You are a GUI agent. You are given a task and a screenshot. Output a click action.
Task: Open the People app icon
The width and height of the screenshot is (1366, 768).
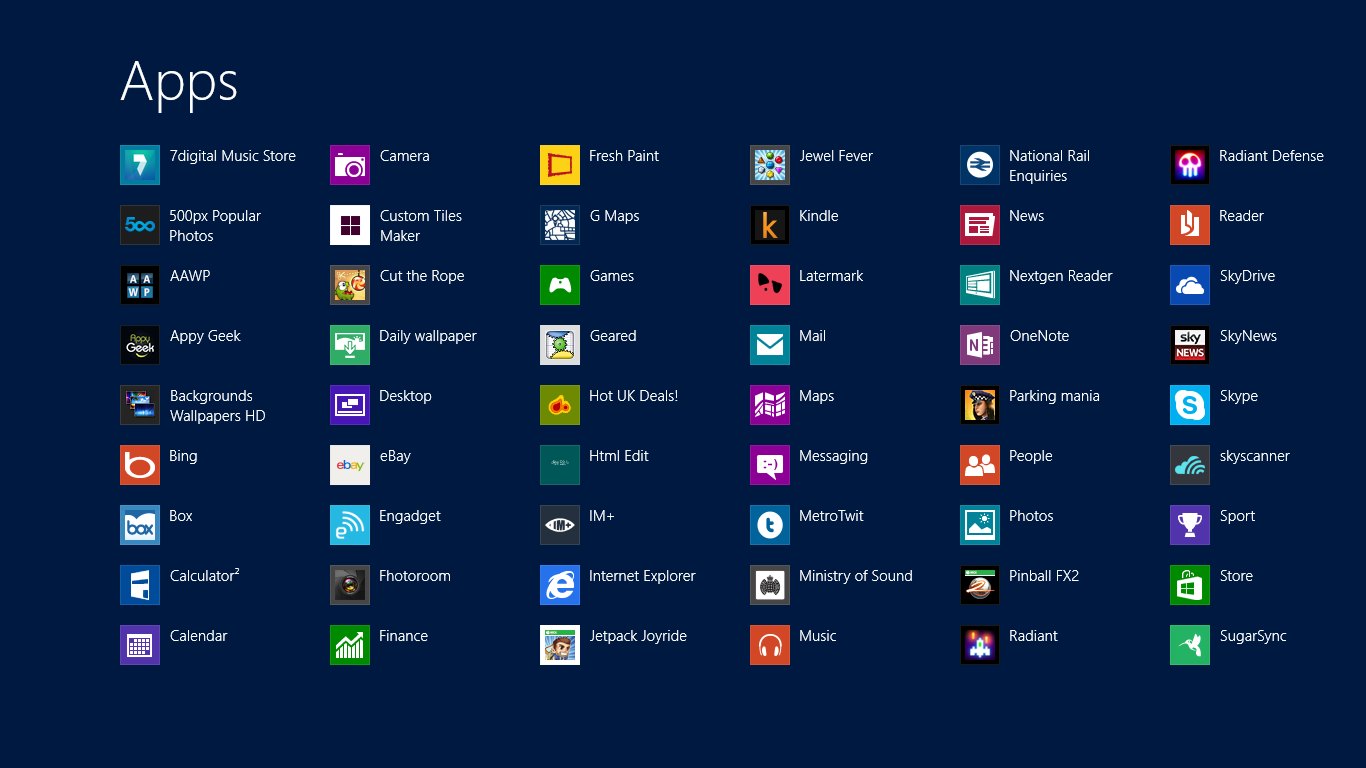pos(980,465)
